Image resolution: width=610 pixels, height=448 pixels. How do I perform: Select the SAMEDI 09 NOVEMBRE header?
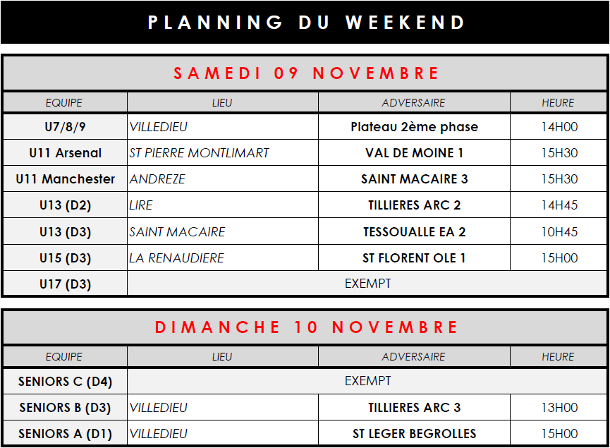click(305, 74)
